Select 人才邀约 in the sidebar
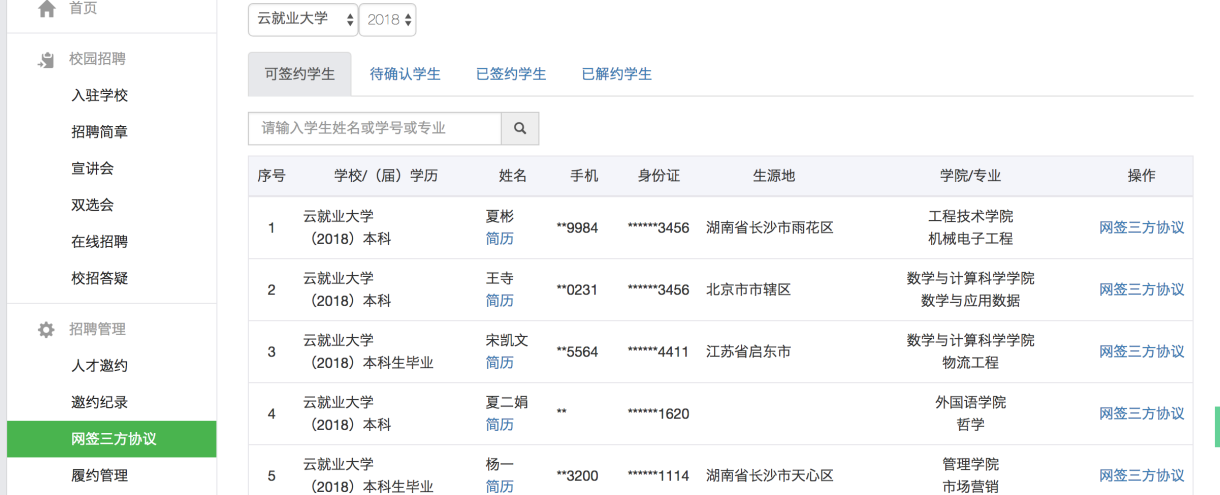 pos(99,366)
